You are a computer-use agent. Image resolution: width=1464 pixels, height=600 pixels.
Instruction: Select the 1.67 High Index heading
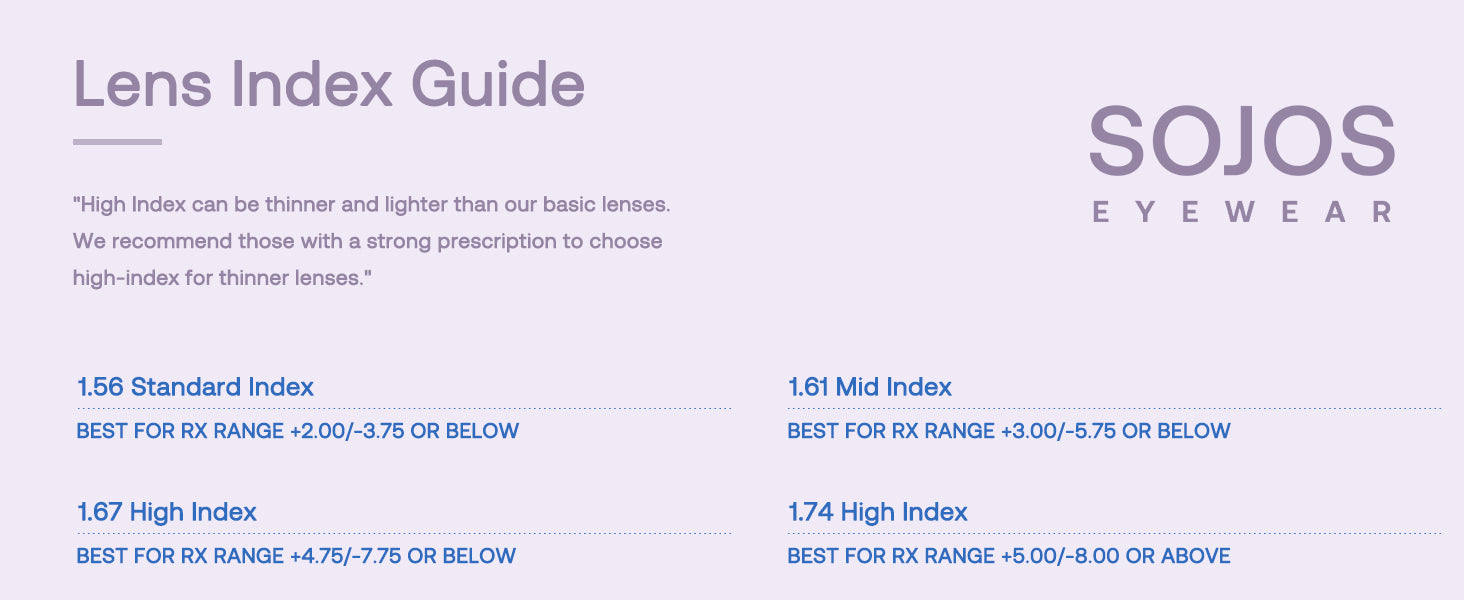(x=167, y=512)
